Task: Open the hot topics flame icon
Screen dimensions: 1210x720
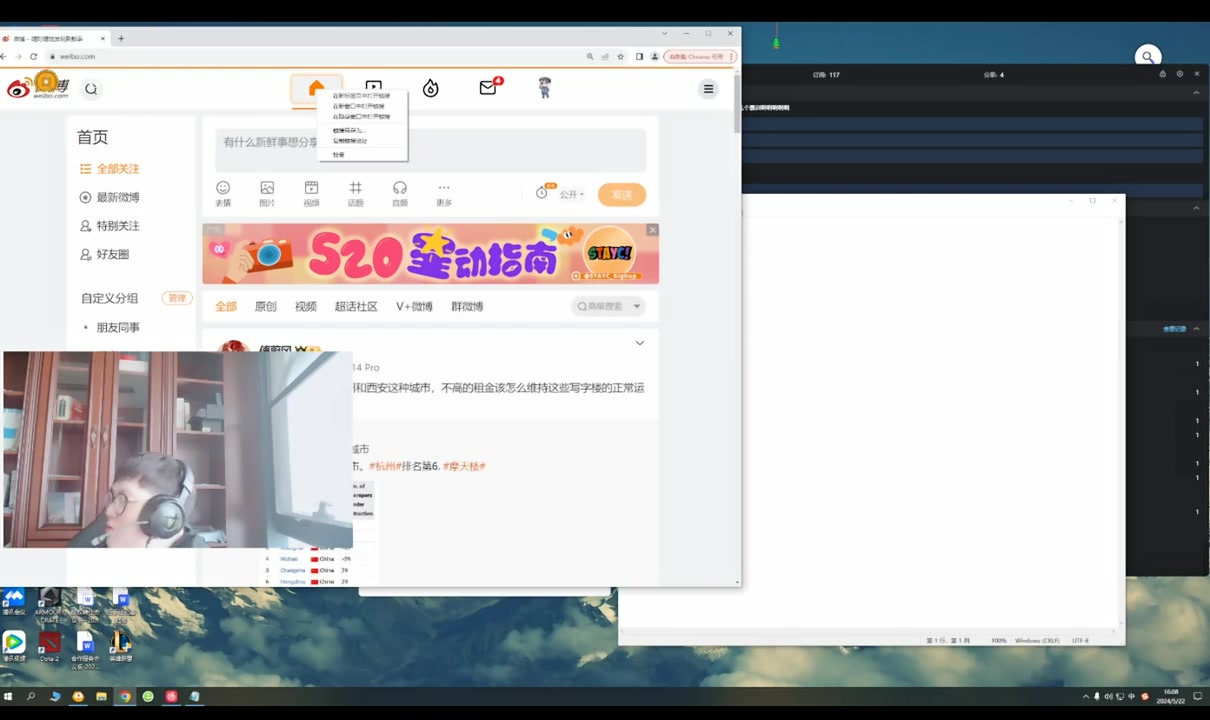Action: pos(430,88)
